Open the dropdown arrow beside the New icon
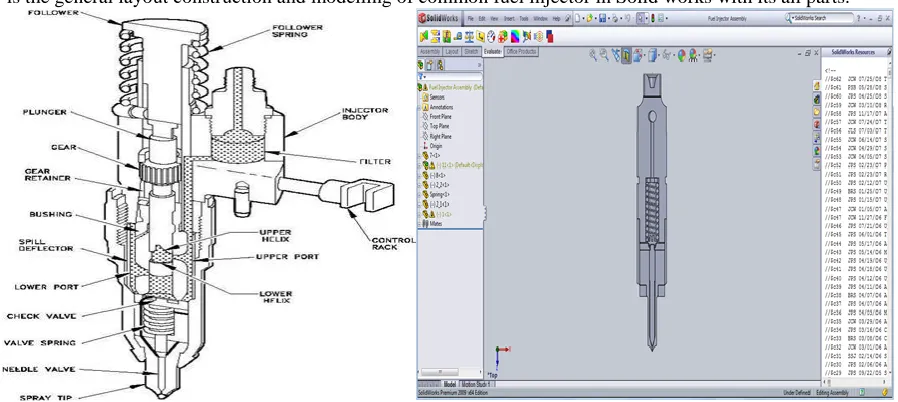The image size is (898, 402). (583, 19)
